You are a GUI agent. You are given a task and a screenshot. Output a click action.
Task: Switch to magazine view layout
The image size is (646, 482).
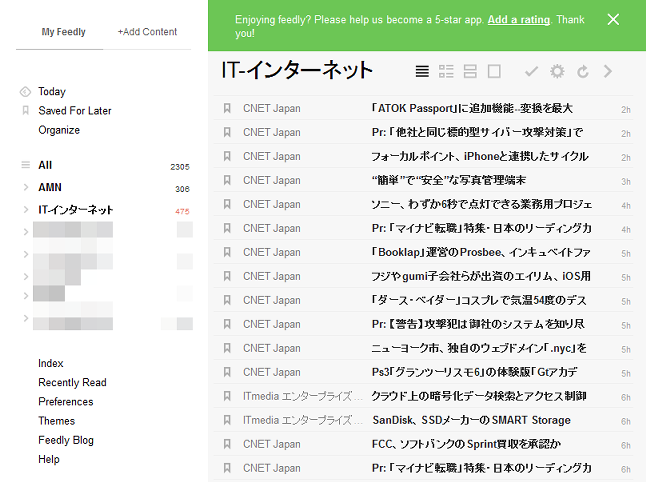(446, 72)
